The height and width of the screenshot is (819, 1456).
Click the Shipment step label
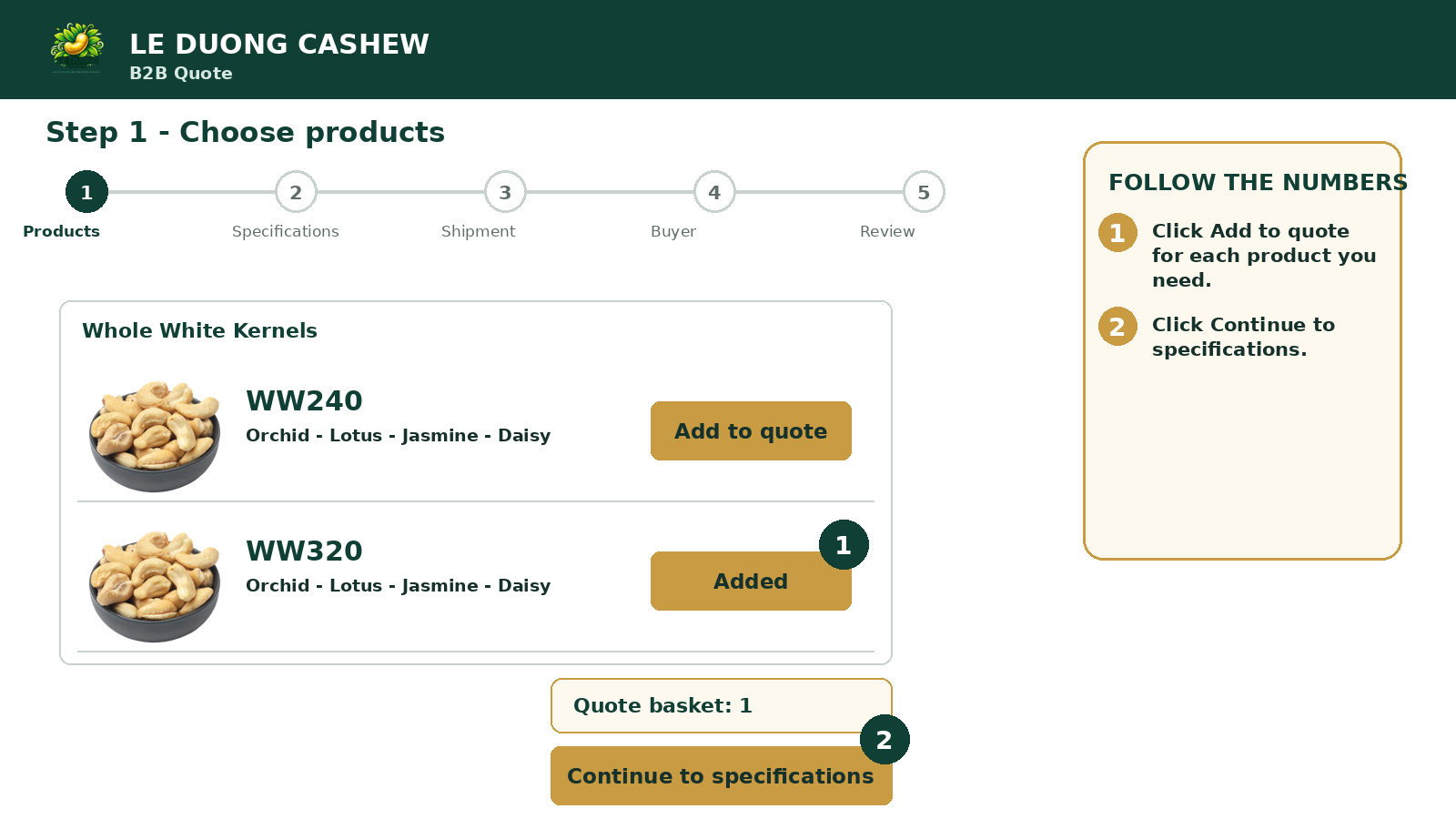click(479, 231)
